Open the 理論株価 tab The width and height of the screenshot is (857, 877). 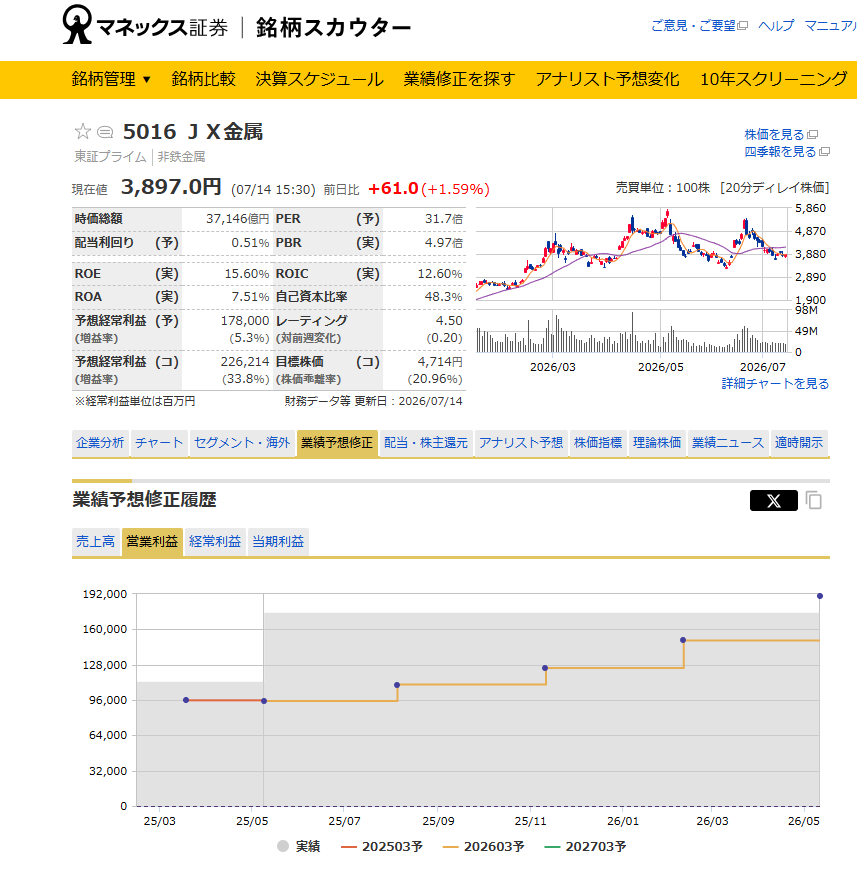pos(657,443)
